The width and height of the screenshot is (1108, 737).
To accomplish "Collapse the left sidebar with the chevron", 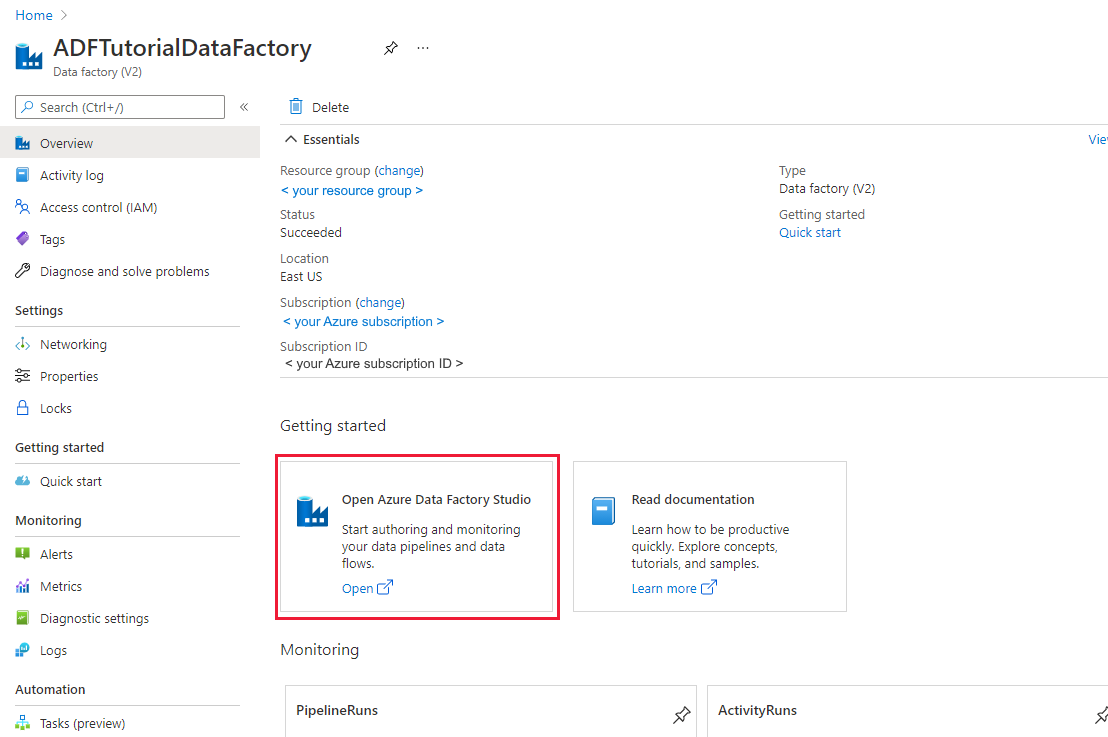I will click(x=245, y=107).
